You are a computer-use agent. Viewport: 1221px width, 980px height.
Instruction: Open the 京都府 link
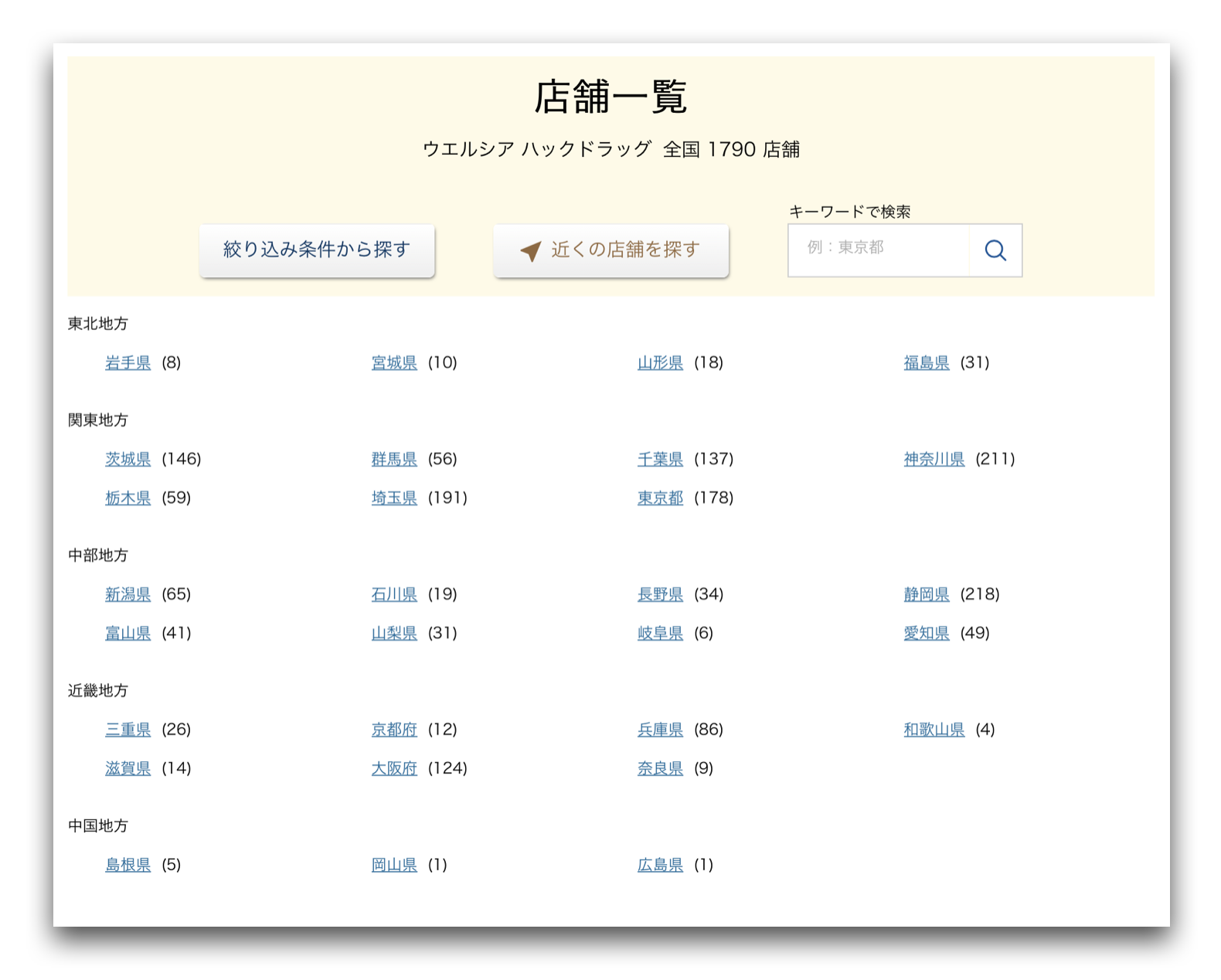394,730
